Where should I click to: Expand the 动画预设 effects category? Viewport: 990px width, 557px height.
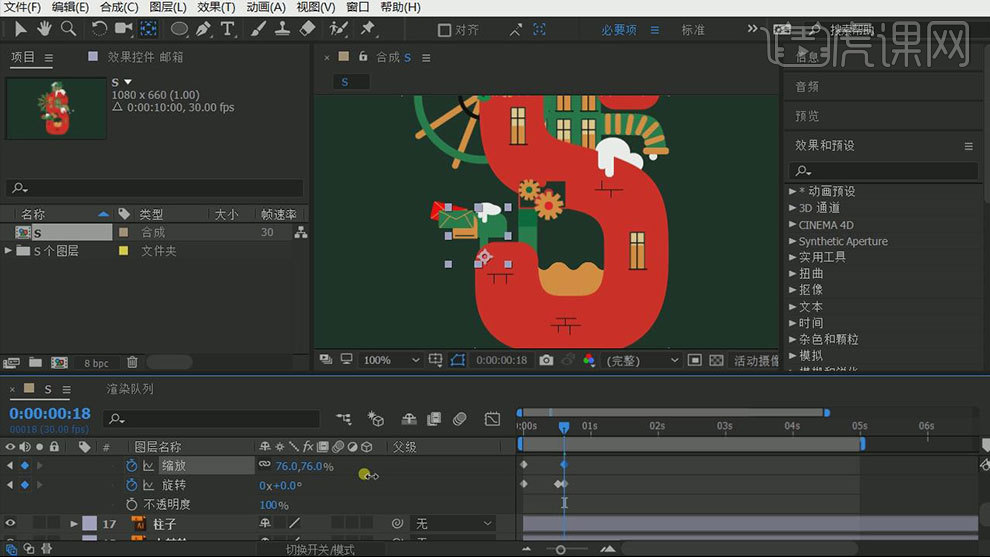coord(794,191)
